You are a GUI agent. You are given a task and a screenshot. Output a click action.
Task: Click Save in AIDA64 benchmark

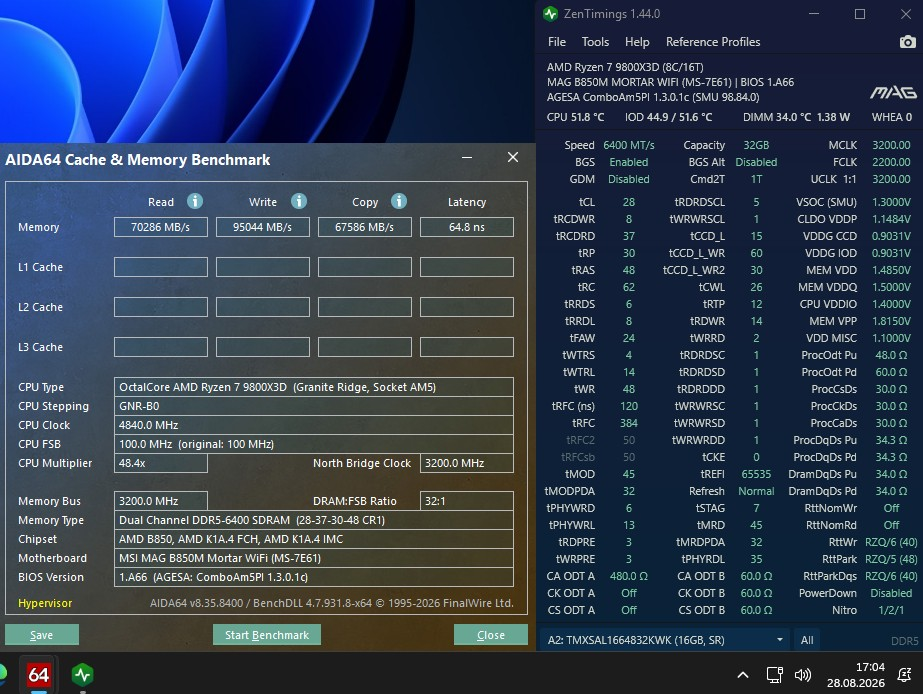tap(42, 635)
